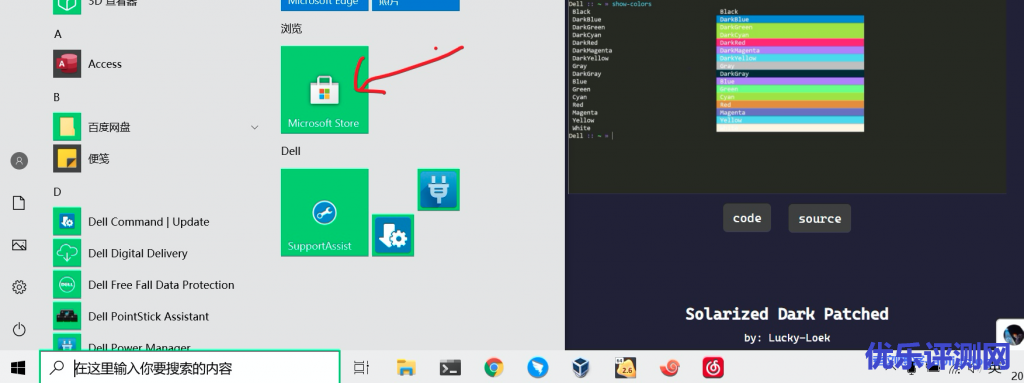Launch the SupportAssist tile
The image size is (1024, 383).
coord(325,212)
